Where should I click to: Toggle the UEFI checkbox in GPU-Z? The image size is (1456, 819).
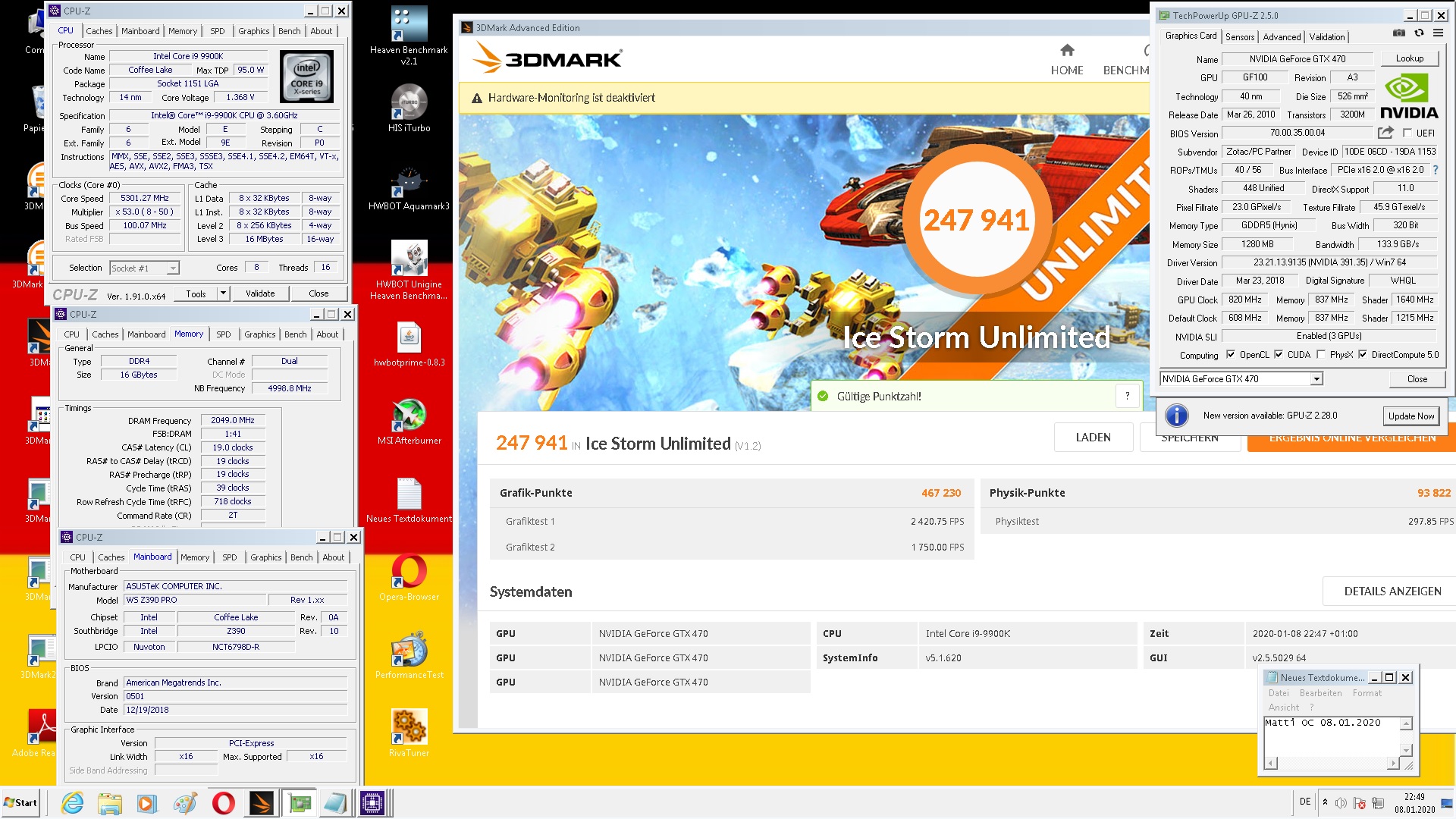coord(1407,133)
